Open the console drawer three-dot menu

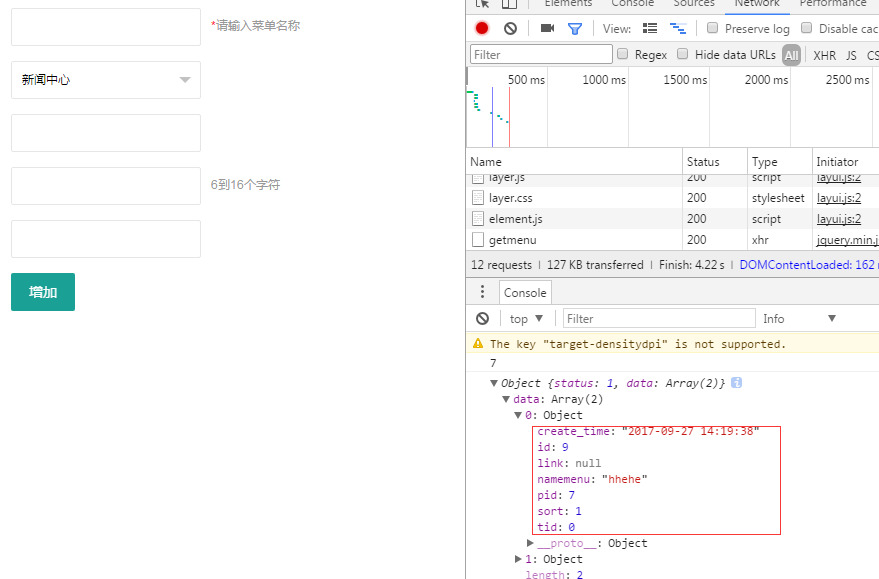pyautogui.click(x=483, y=292)
